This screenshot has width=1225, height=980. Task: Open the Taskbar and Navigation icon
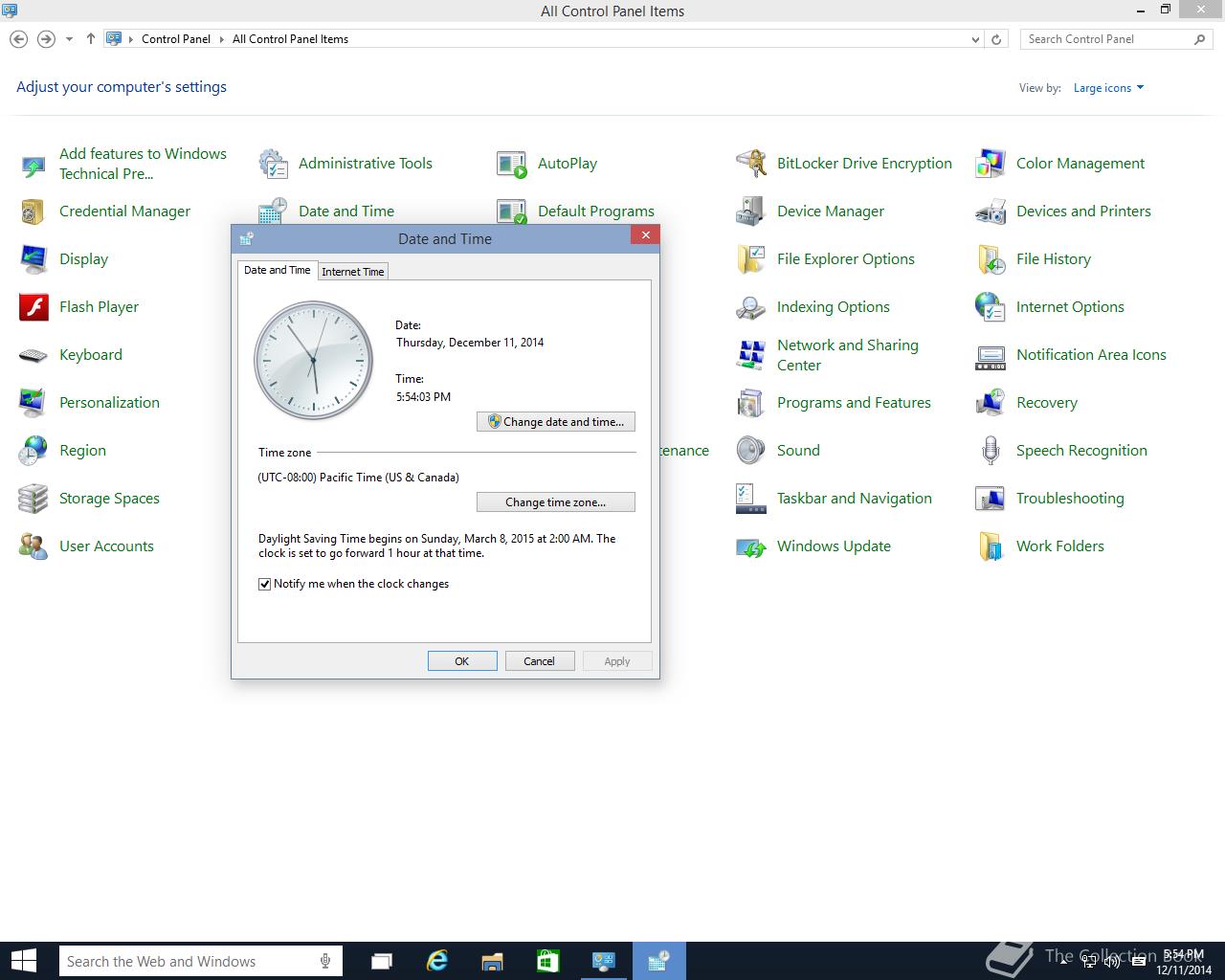751,499
